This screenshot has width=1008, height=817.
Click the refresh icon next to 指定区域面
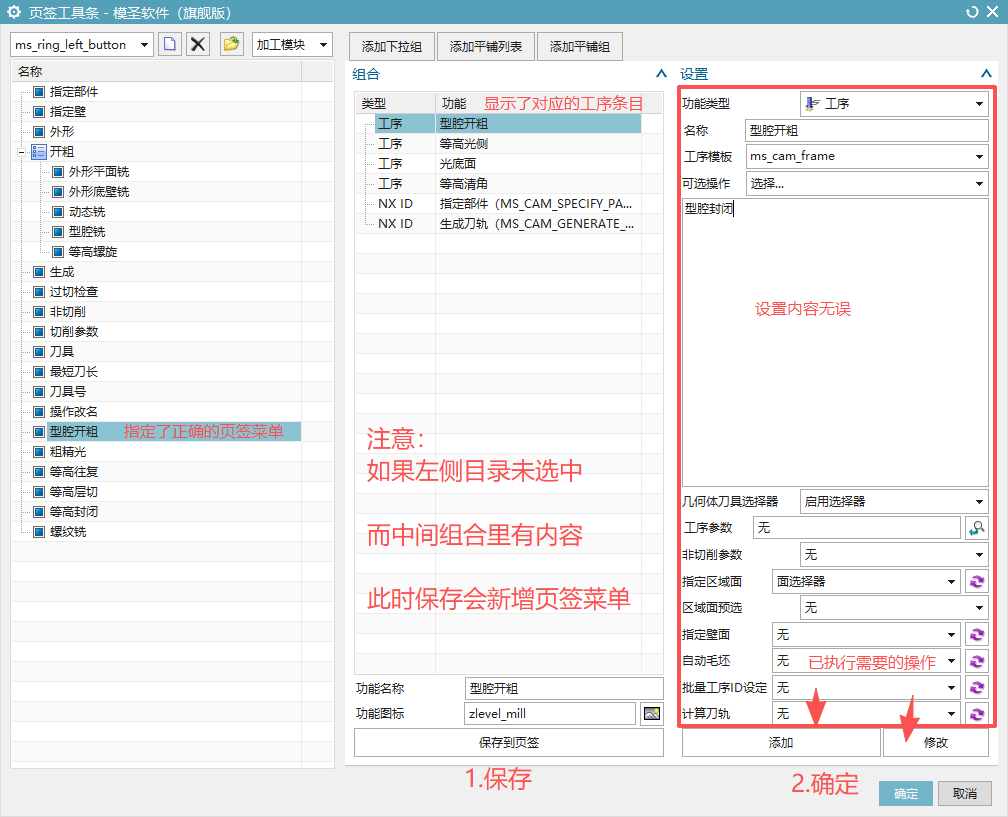[x=977, y=581]
